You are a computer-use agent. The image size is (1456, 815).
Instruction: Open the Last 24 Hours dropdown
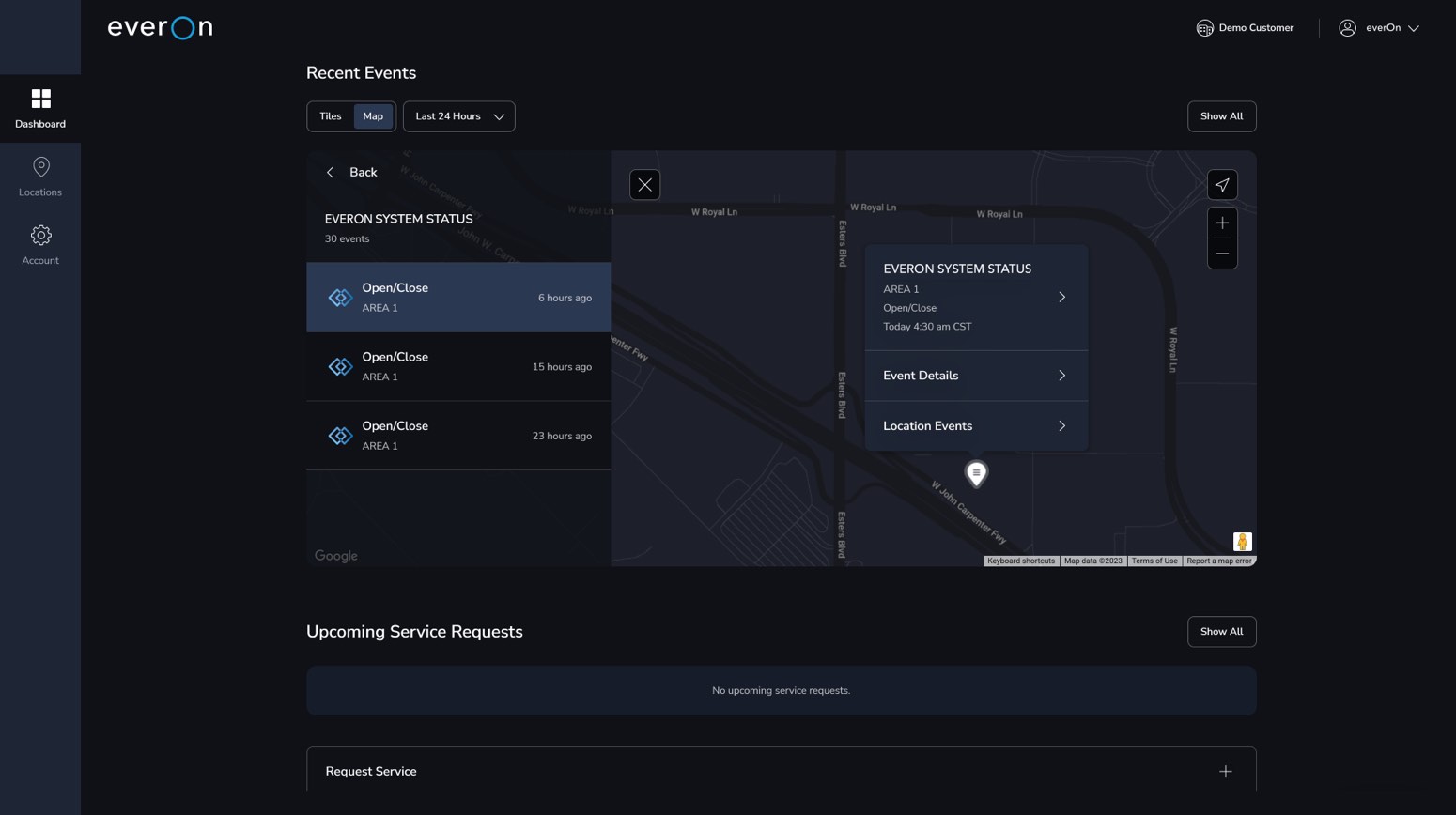[x=458, y=116]
